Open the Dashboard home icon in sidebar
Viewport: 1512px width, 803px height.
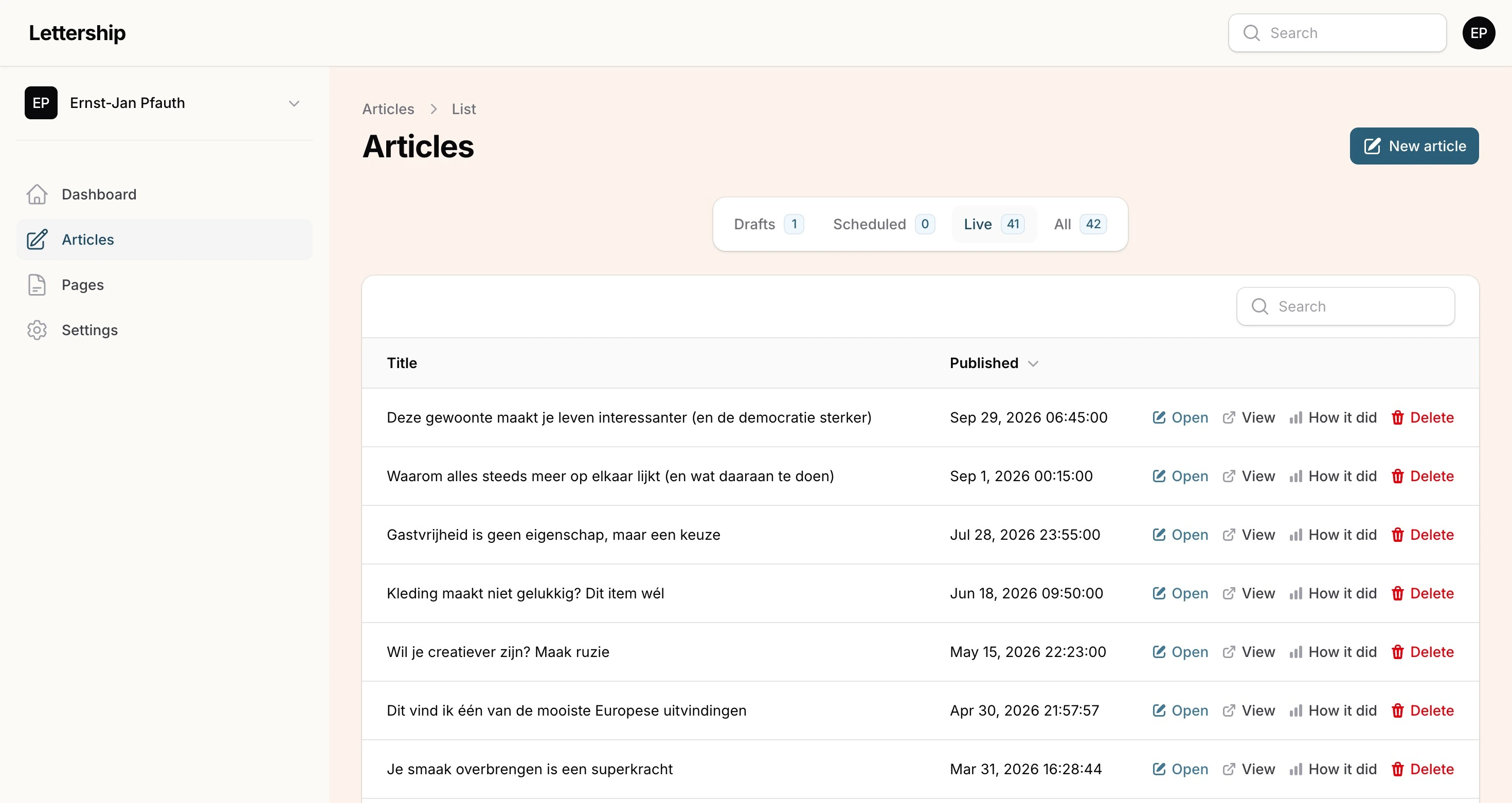pyautogui.click(x=37, y=194)
